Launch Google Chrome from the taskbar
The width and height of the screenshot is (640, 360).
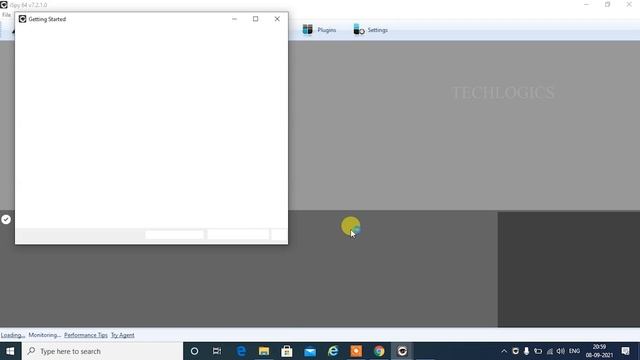[x=379, y=351]
